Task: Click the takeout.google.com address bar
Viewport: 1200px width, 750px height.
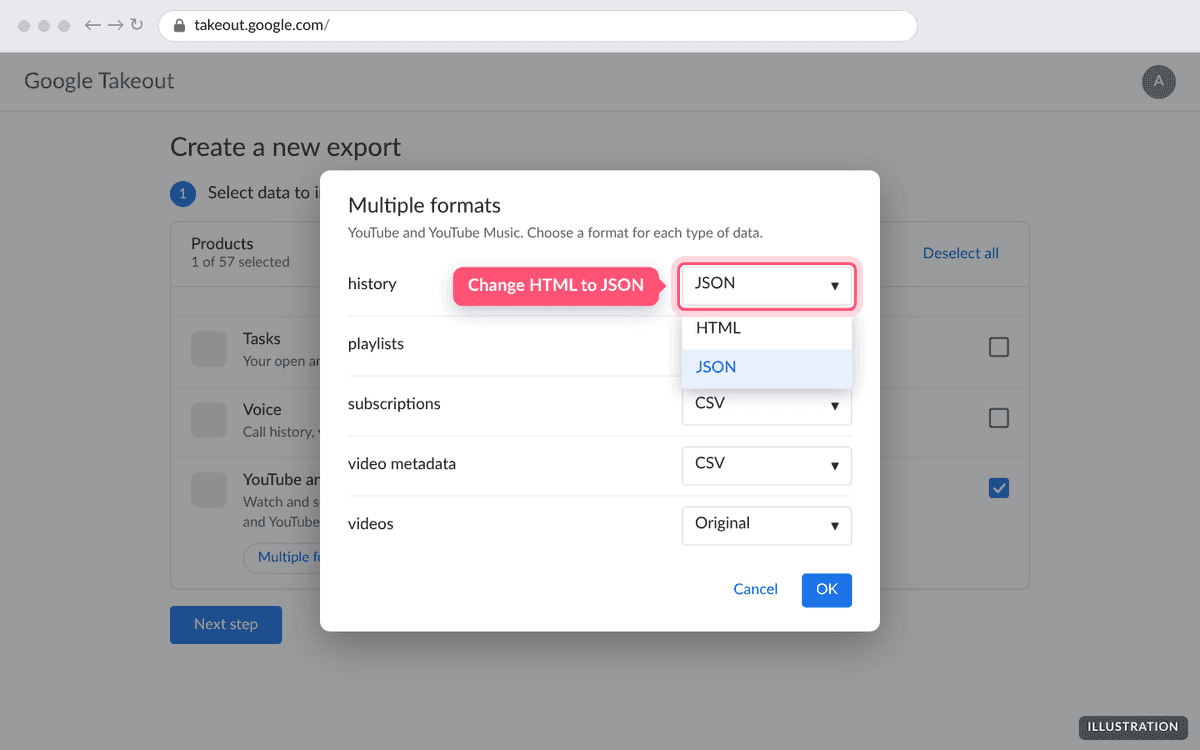Action: (538, 26)
